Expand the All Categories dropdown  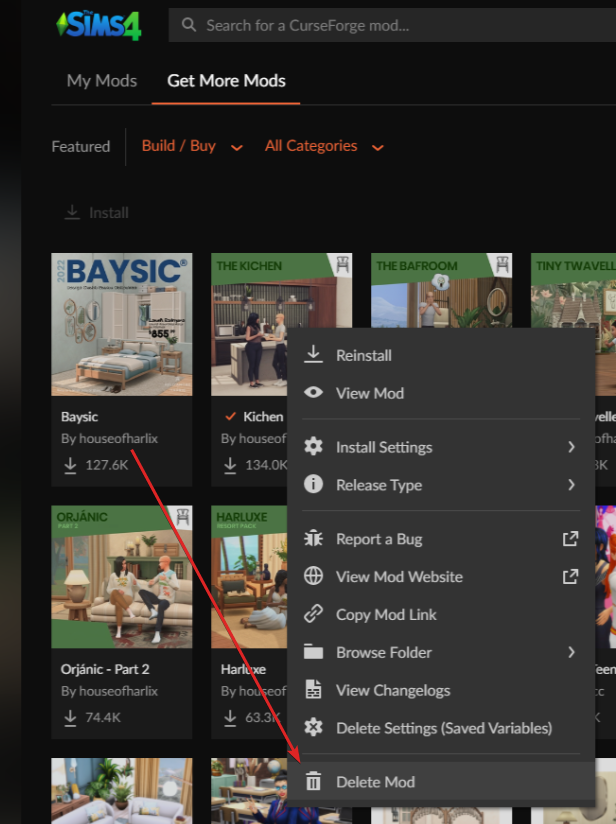[324, 146]
